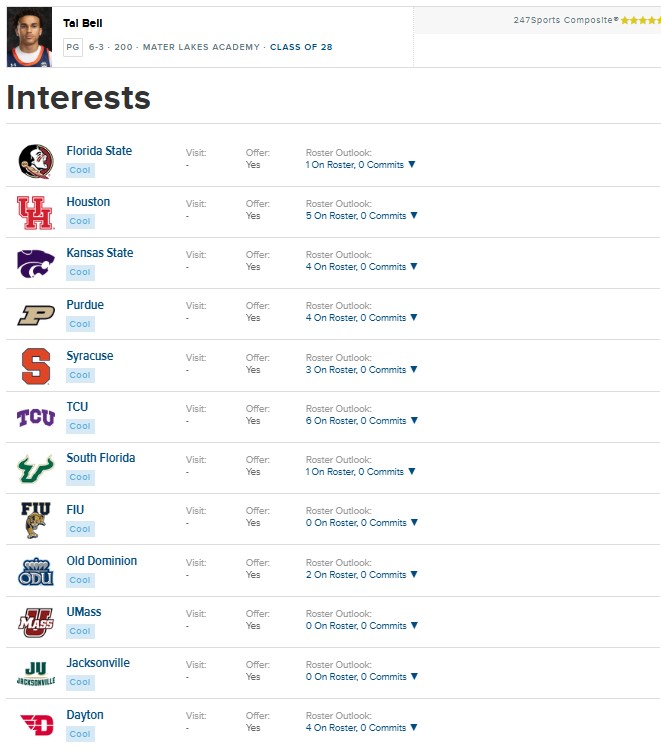Viewport: 661px width, 749px height.
Task: Click Tai Bell's player photo thumbnail
Action: 29,37
